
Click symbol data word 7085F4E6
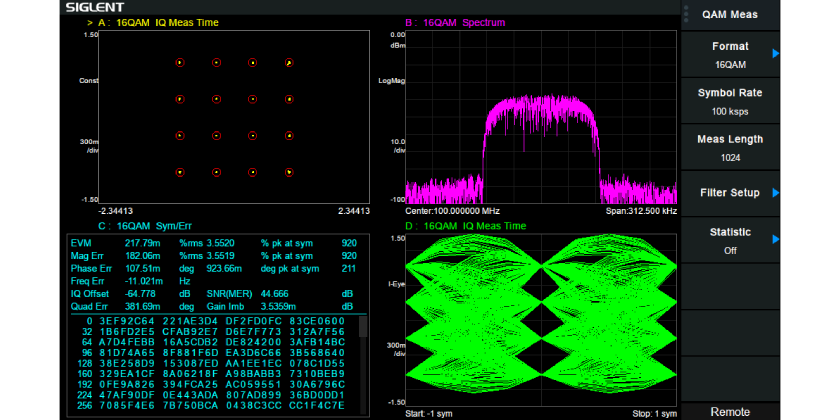(x=127, y=405)
